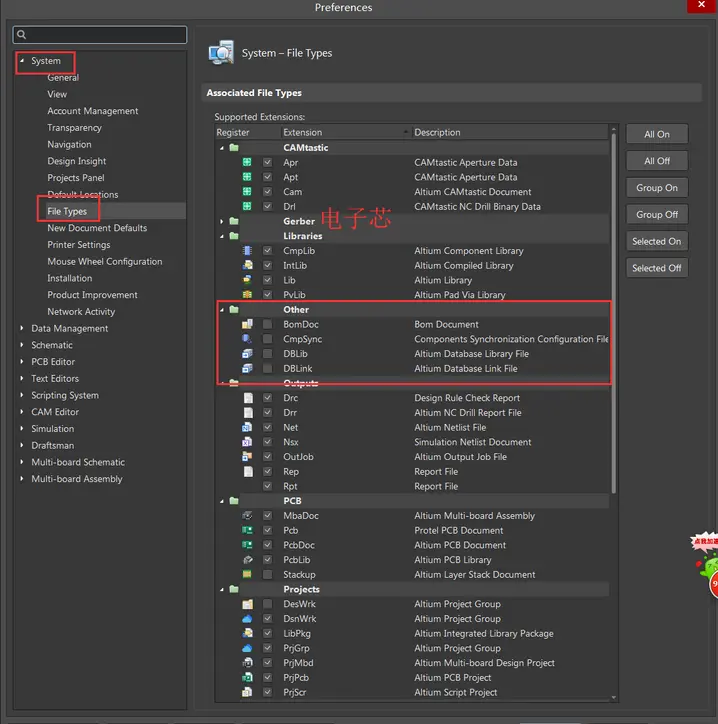Click the Description column header

510,133
